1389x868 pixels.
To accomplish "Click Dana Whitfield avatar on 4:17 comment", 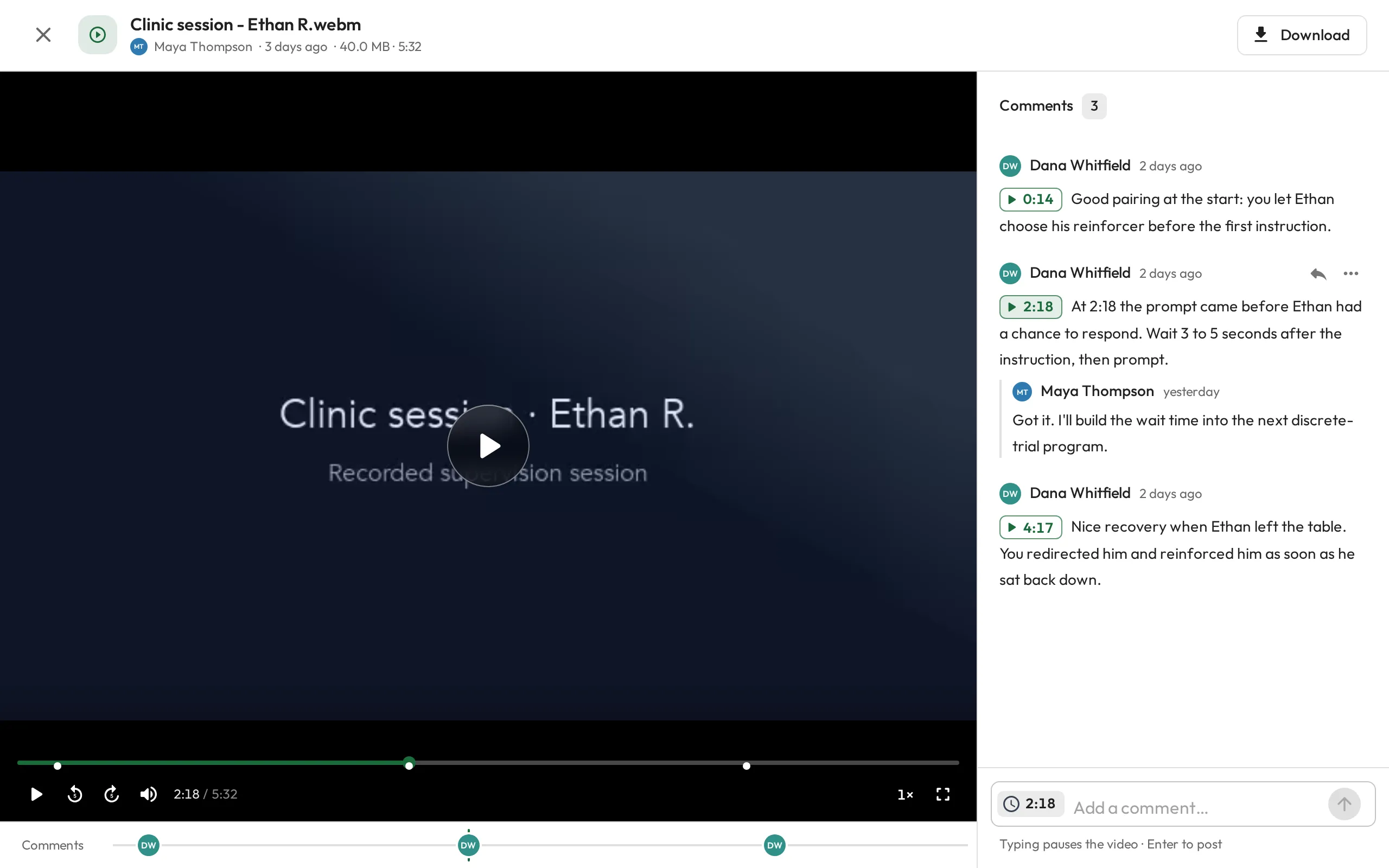I will click(1010, 494).
